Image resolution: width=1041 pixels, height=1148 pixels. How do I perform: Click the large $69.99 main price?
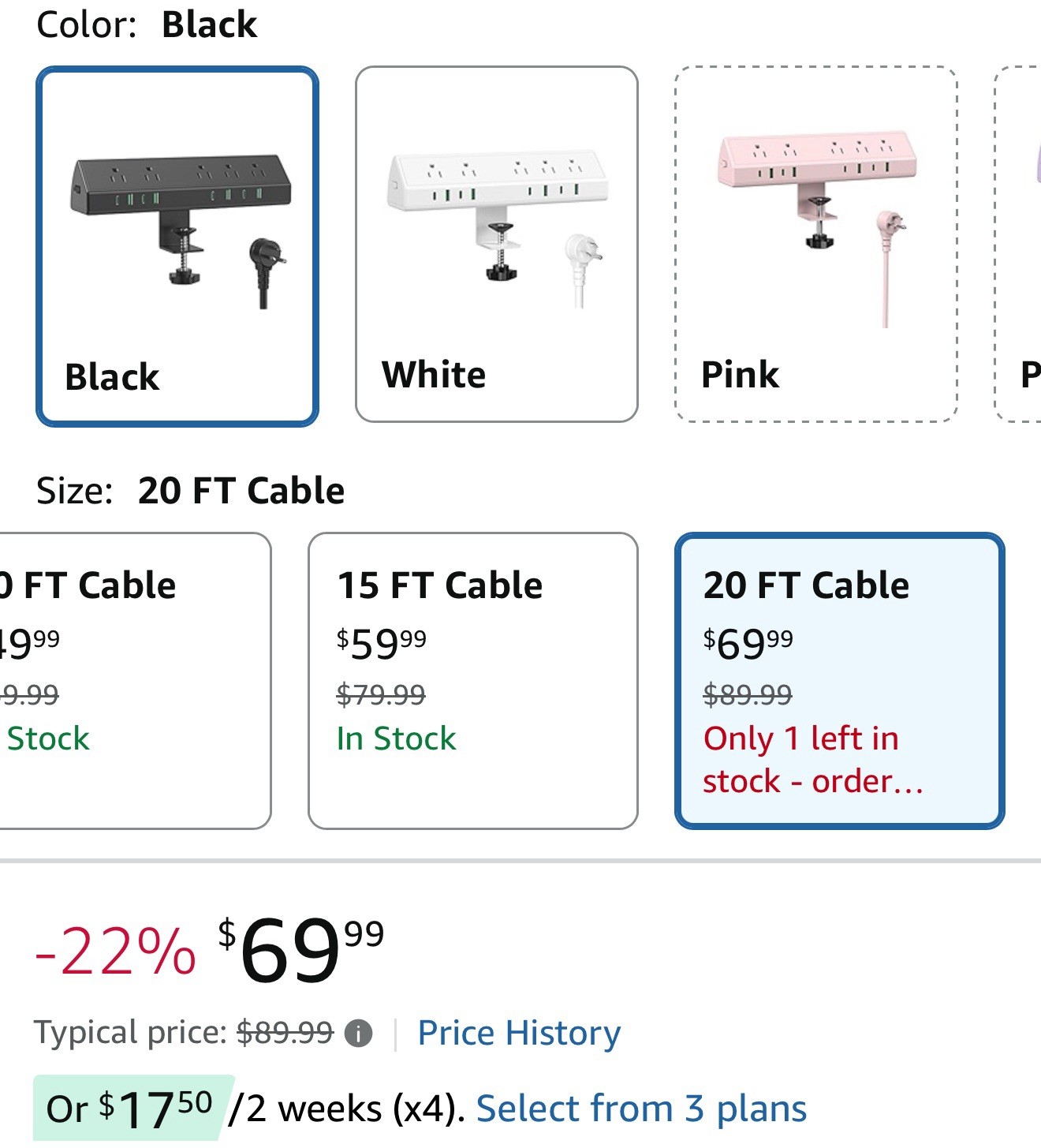[x=301, y=949]
